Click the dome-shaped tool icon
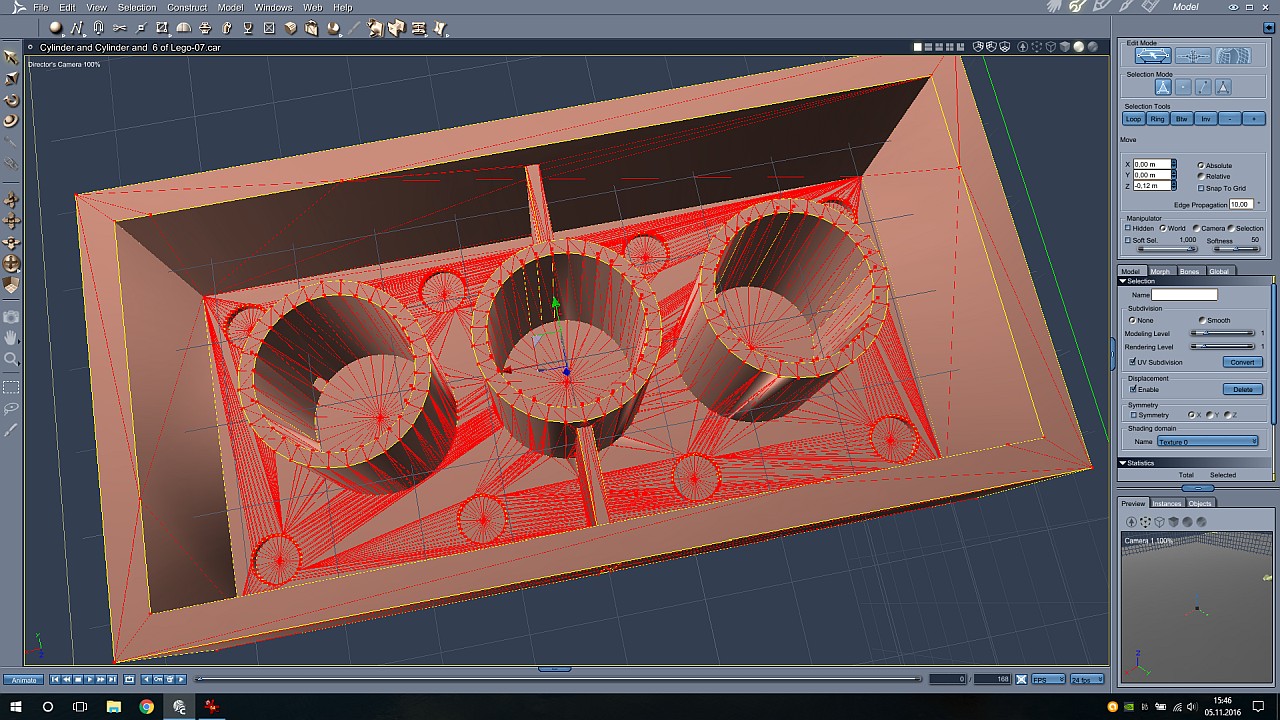 184,28
